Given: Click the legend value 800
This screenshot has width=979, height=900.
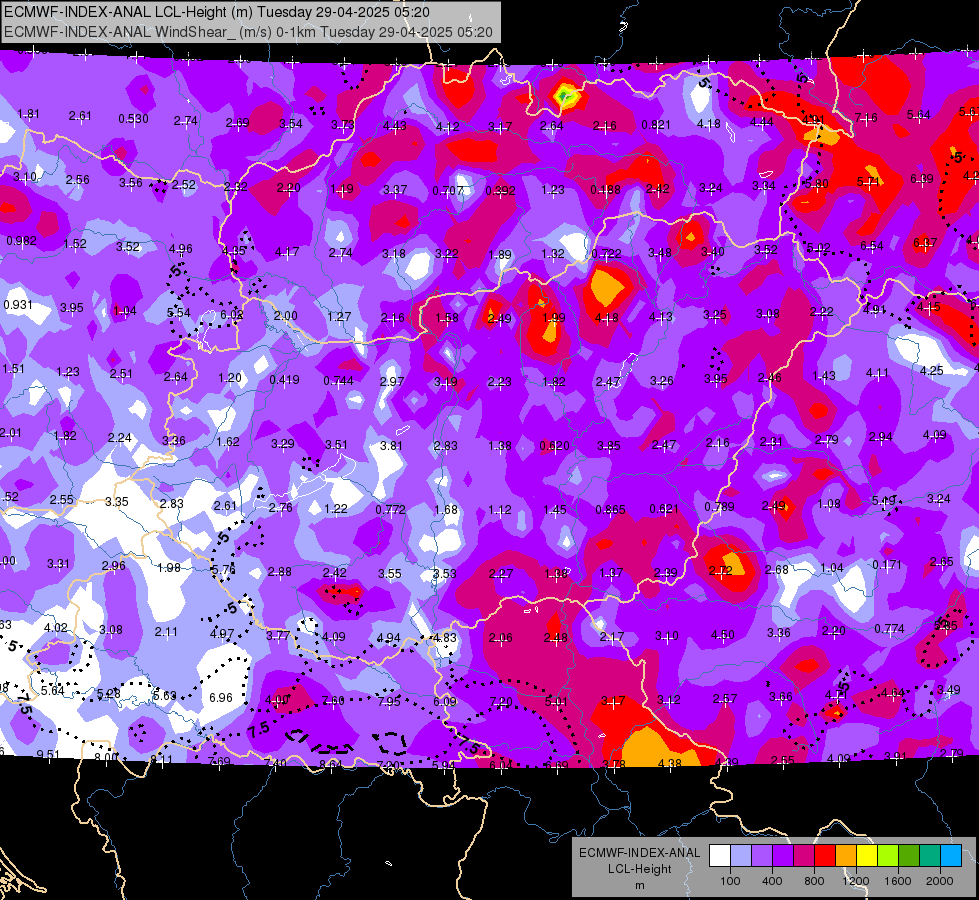Looking at the screenshot, I should point(814,881).
